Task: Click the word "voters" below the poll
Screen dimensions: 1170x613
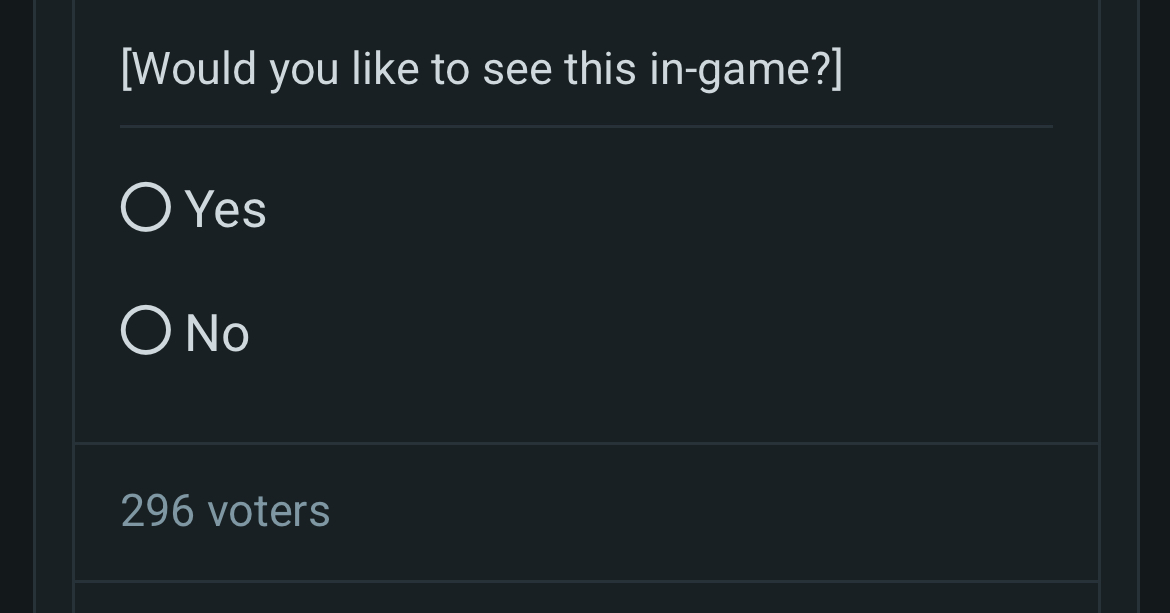Action: 268,512
